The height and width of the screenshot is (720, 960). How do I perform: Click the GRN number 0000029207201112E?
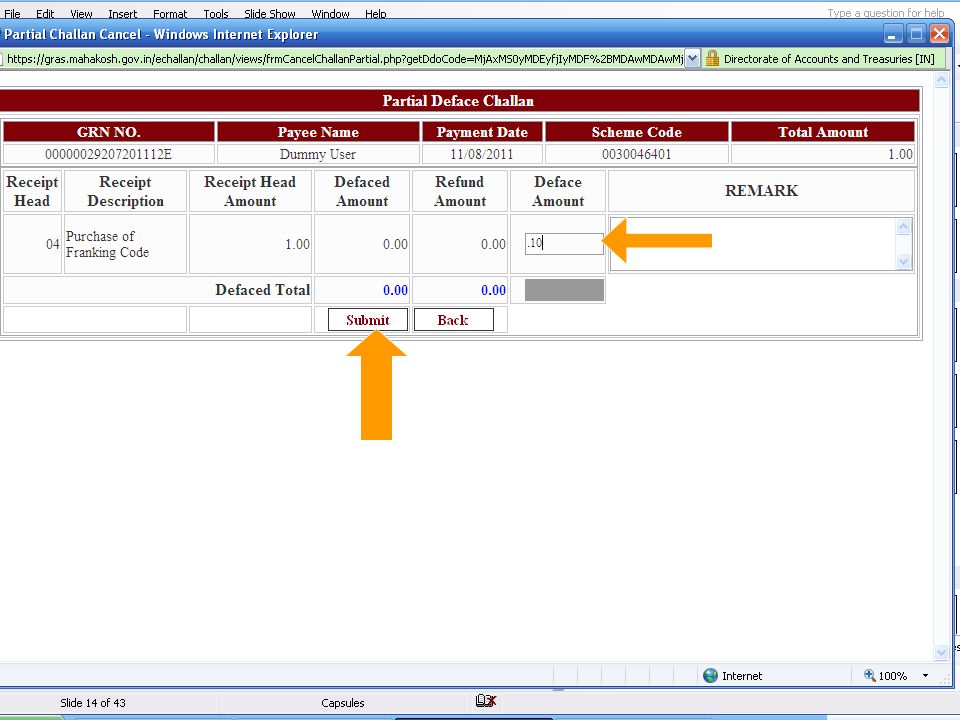pyautogui.click(x=108, y=154)
